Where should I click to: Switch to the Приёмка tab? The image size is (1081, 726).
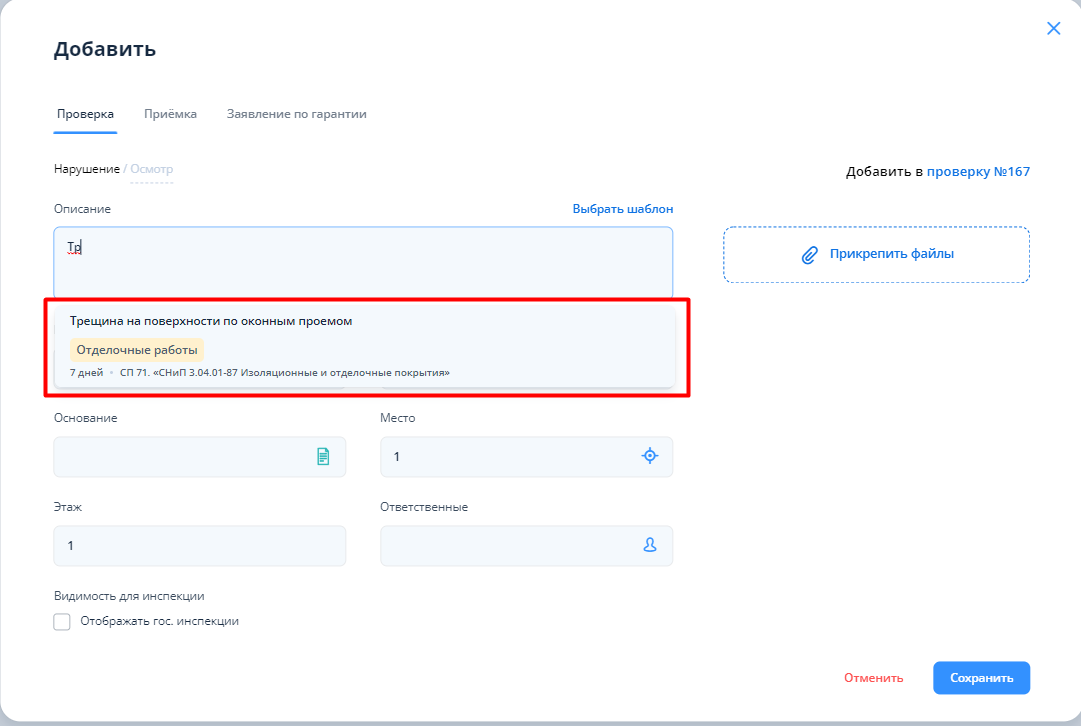(x=170, y=114)
